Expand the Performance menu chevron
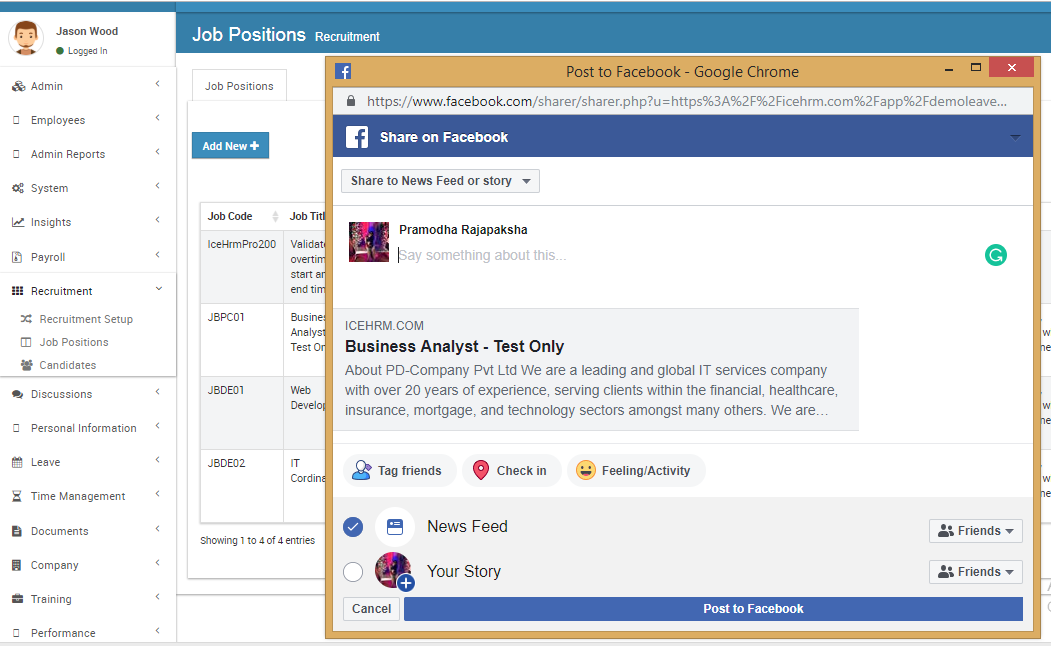This screenshot has height=646, width=1051. [x=158, y=631]
